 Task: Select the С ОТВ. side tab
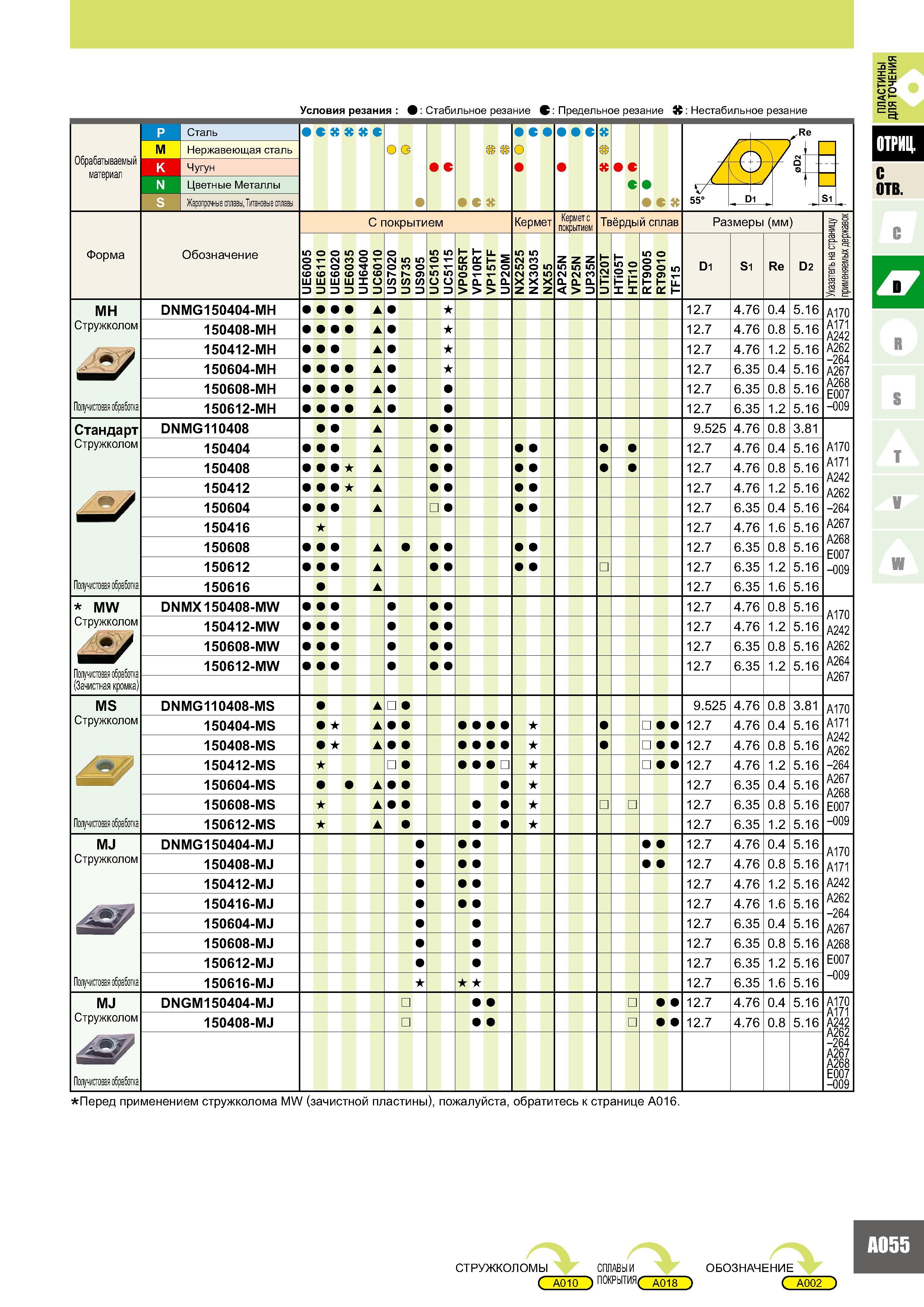point(897,181)
